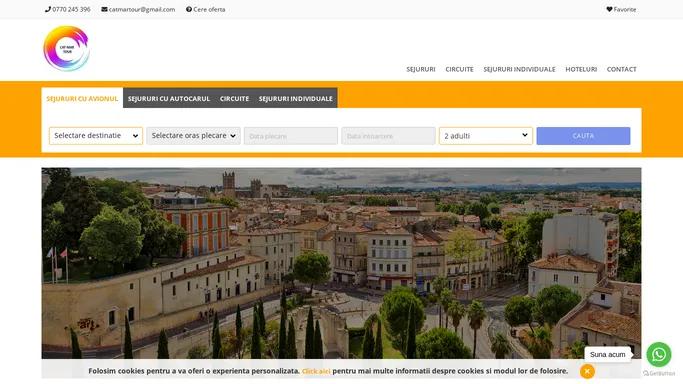Click the Suna acum label
The height and width of the screenshot is (384, 683).
click(x=608, y=354)
